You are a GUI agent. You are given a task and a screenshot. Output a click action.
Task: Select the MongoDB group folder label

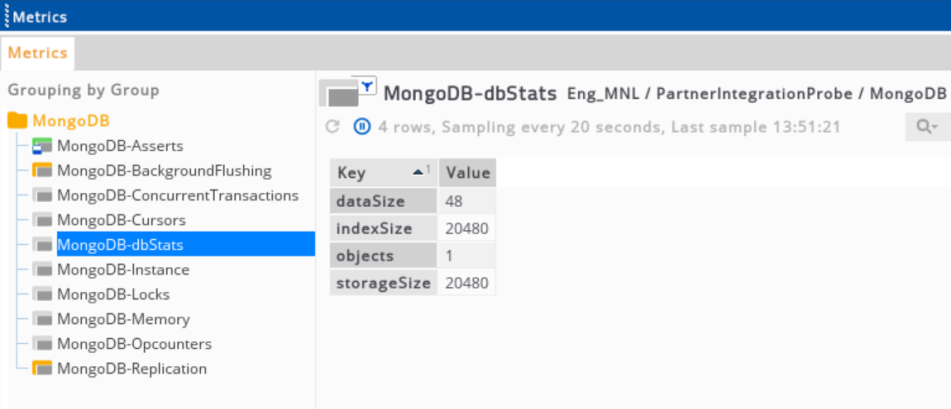71,121
